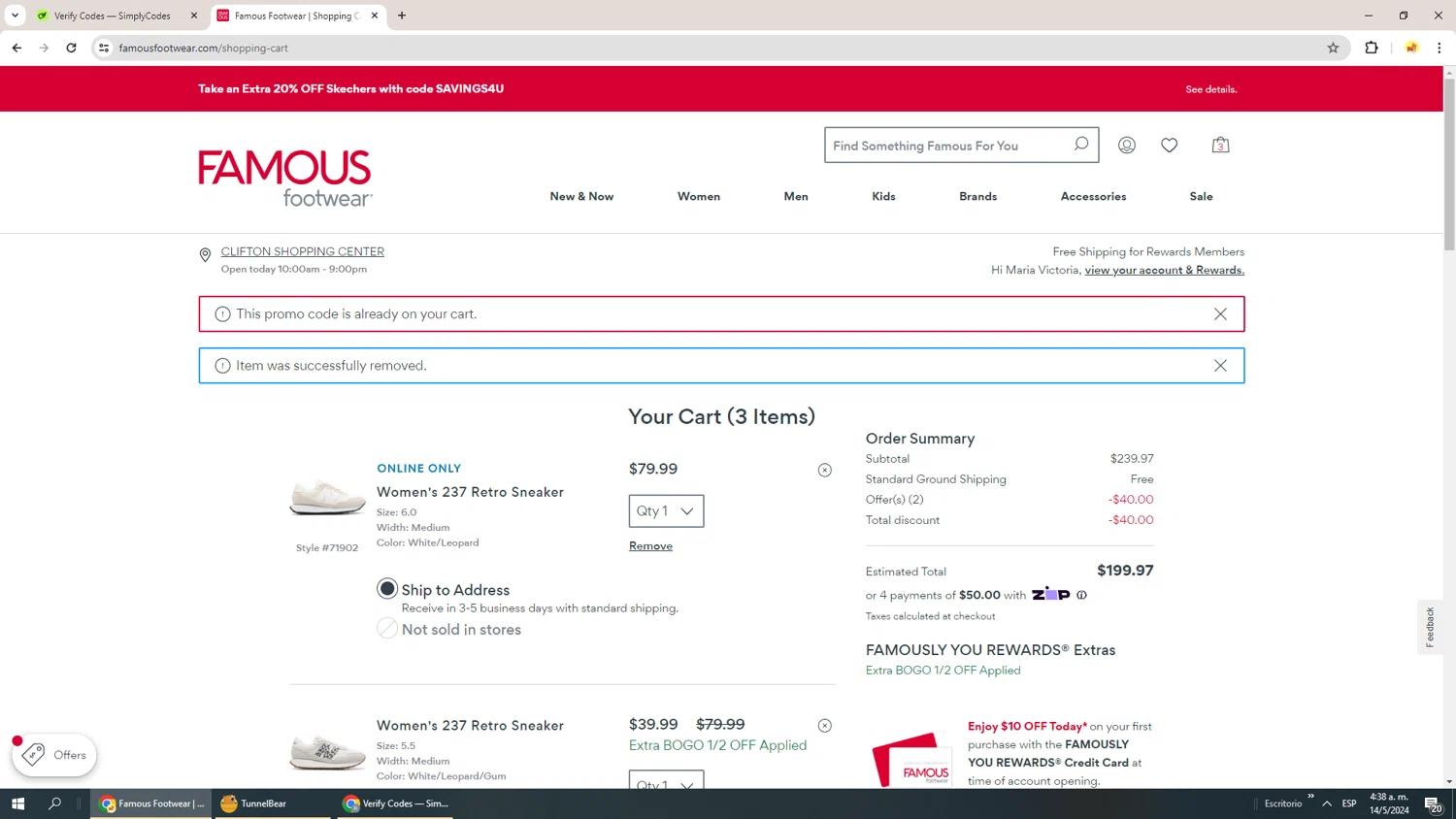This screenshot has width=1456, height=819.
Task: Click the See details link in promo banner
Action: (1210, 89)
